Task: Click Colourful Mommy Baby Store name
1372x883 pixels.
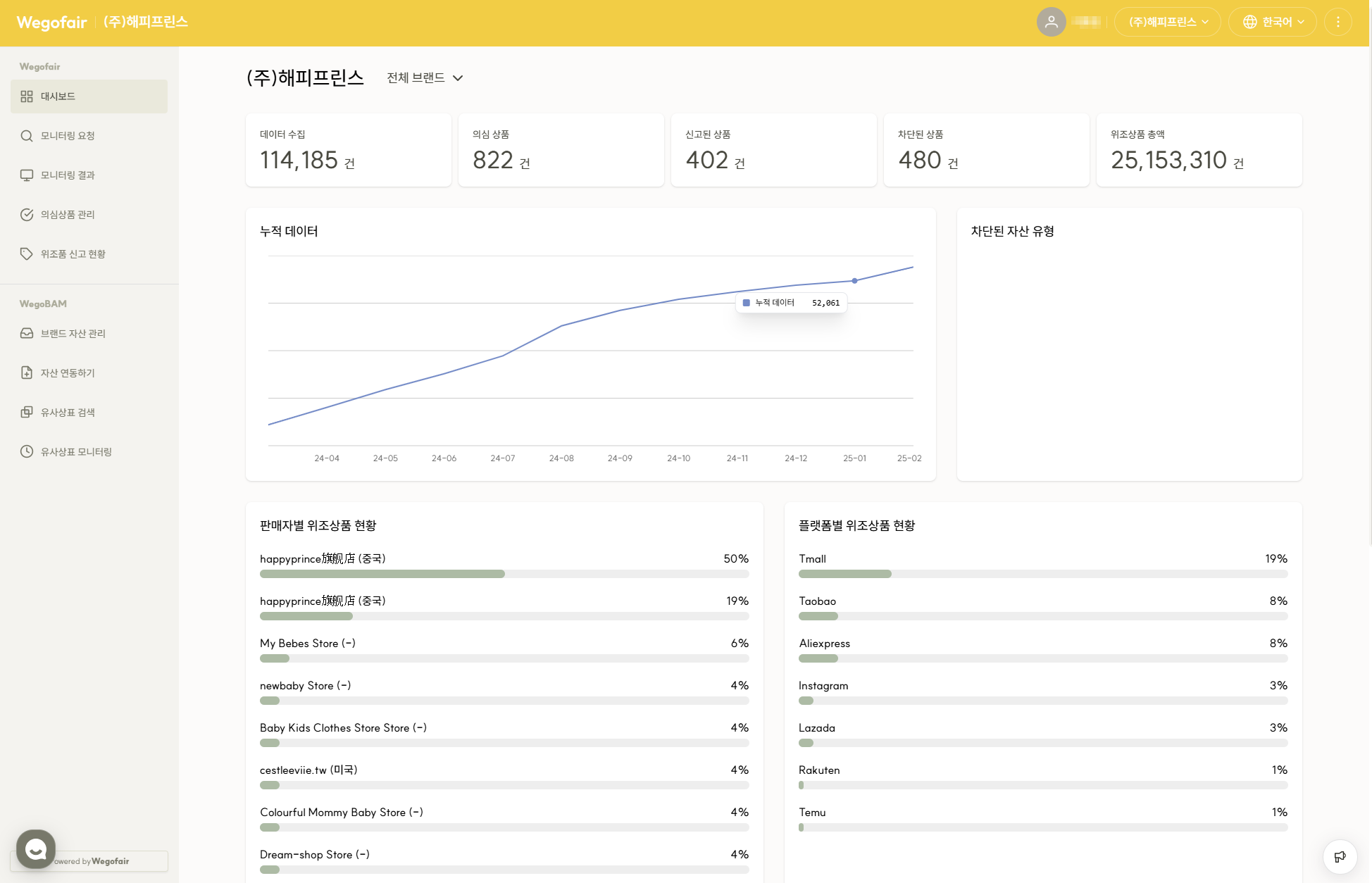Action: [x=342, y=813]
